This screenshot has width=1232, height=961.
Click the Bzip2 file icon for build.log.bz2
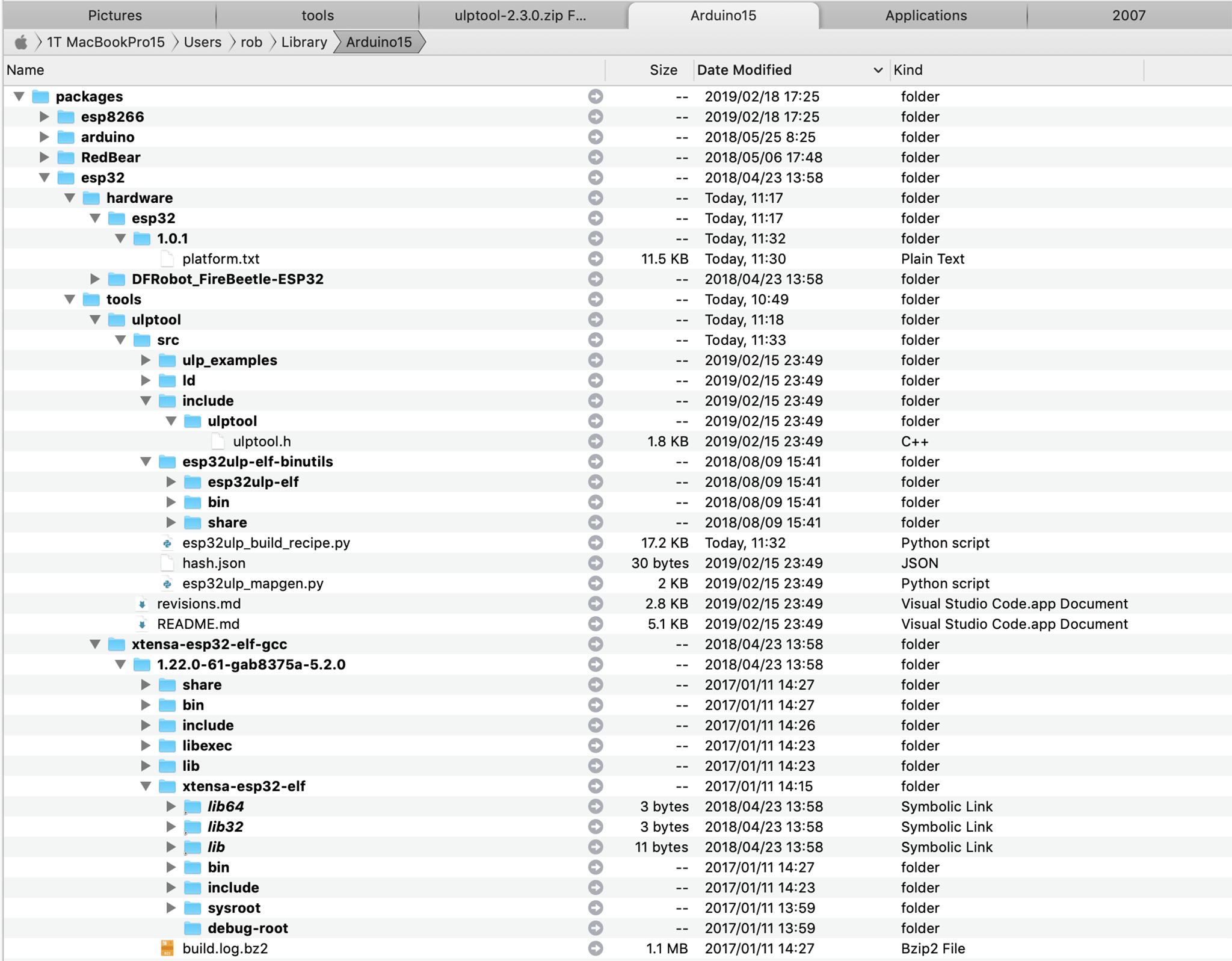click(x=167, y=948)
